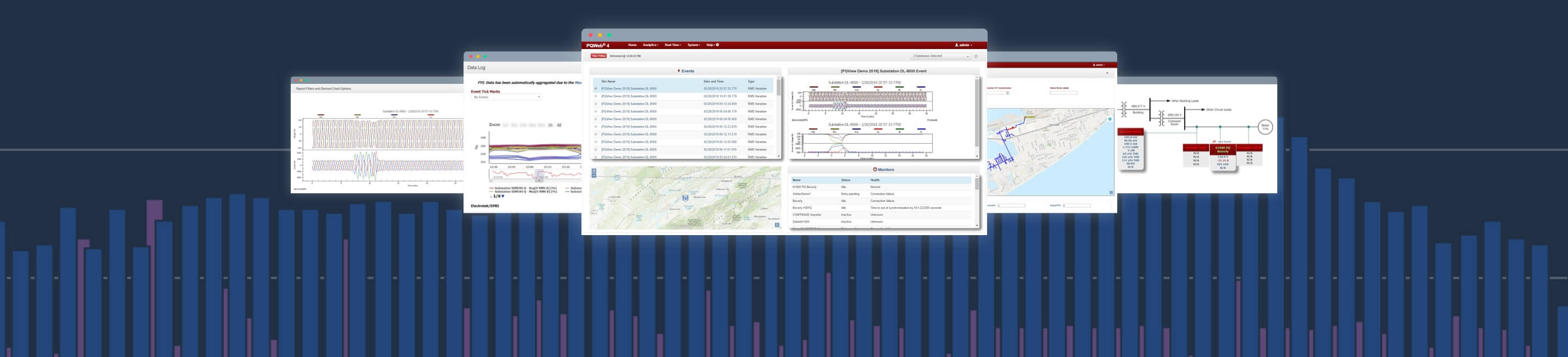Click the refresh icon beside the databases dropdown
The width and height of the screenshot is (1568, 357).
click(976, 56)
